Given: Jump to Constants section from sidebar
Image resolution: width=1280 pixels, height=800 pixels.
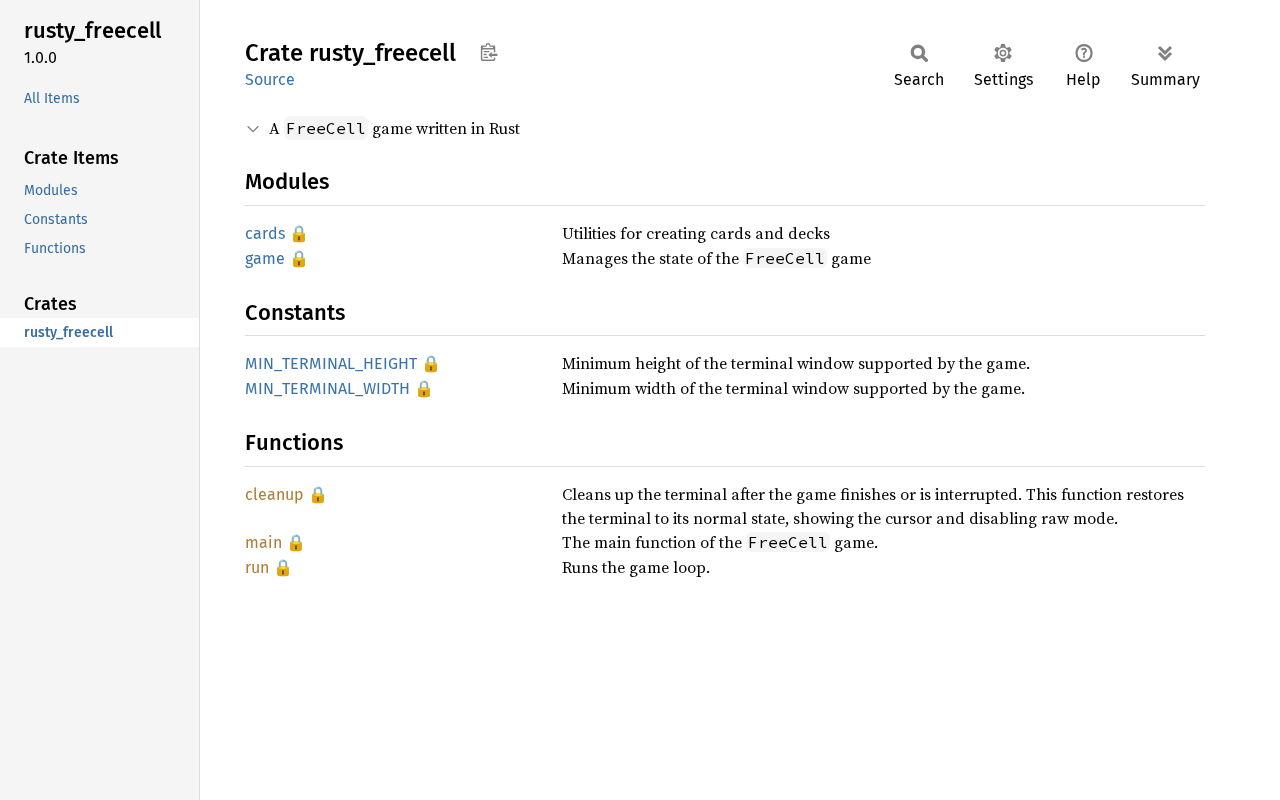Looking at the screenshot, I should pyautogui.click(x=56, y=219).
